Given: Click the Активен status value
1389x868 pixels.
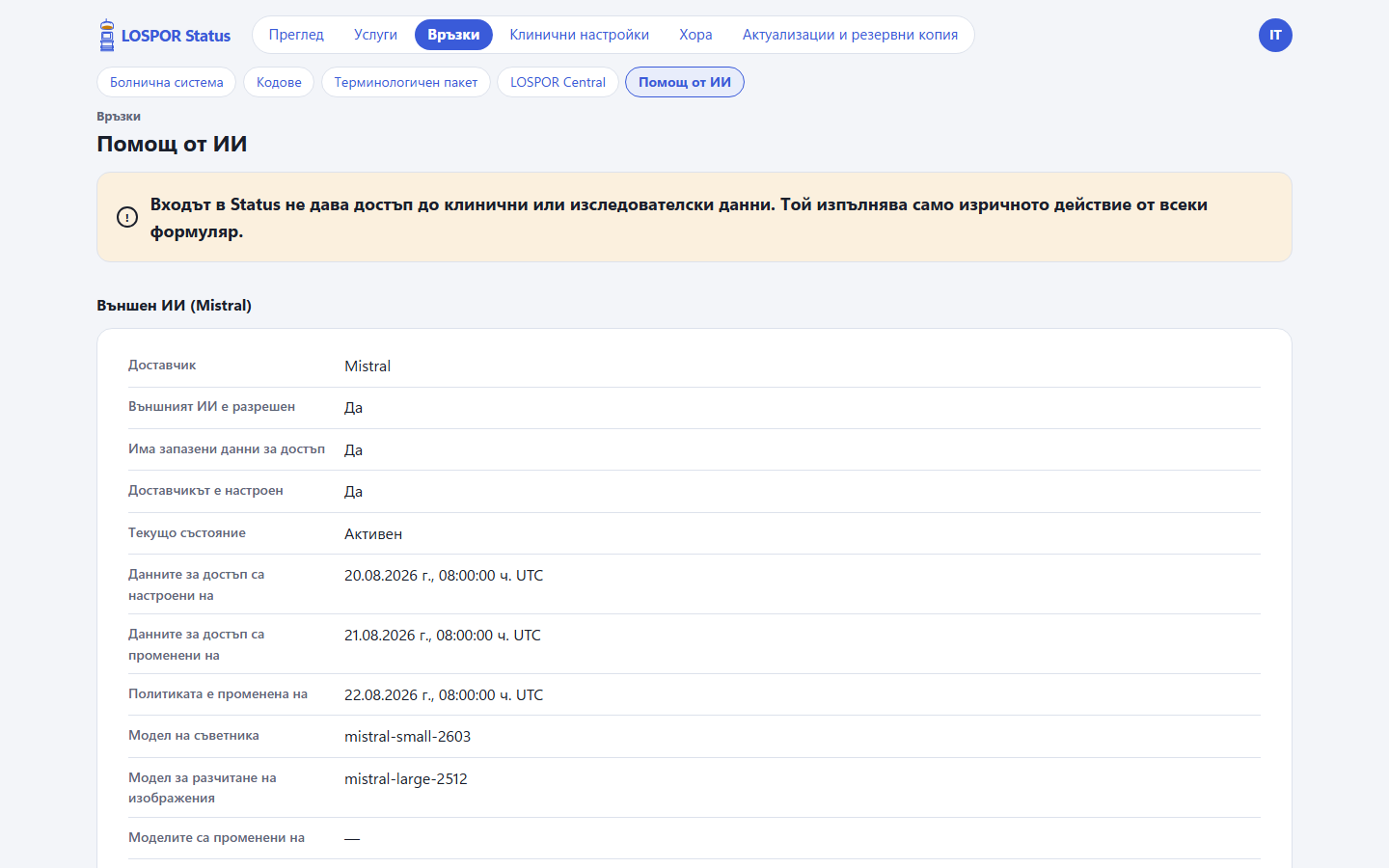Looking at the screenshot, I should tap(373, 534).
